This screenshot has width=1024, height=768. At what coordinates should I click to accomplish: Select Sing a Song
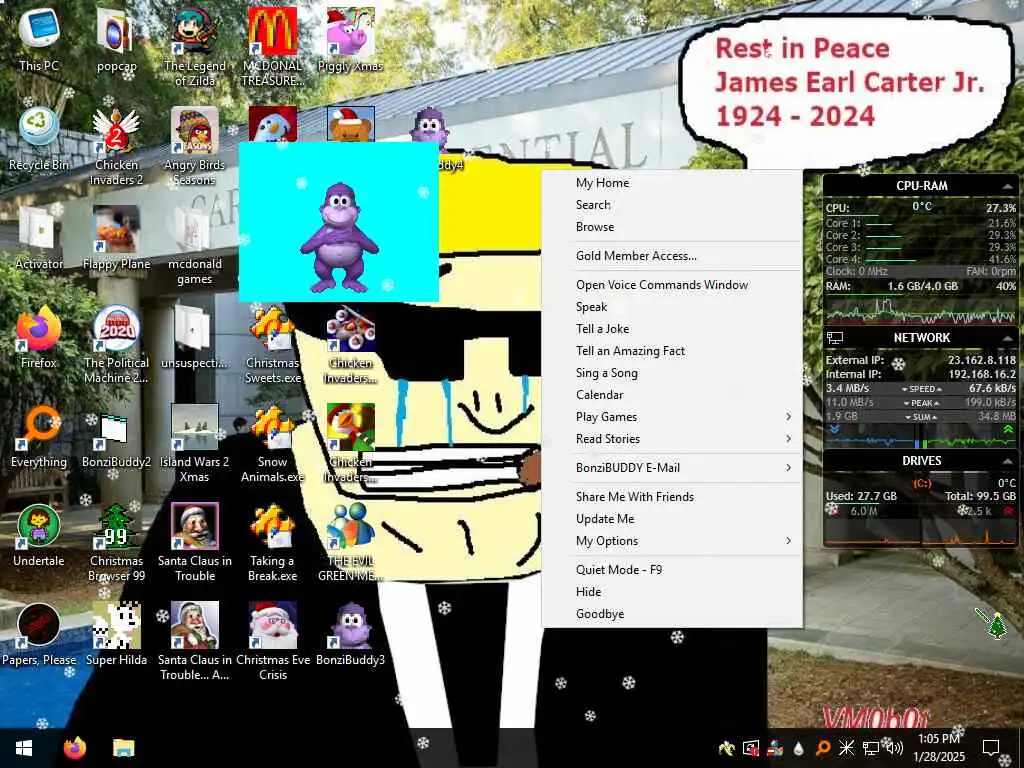(673, 373)
